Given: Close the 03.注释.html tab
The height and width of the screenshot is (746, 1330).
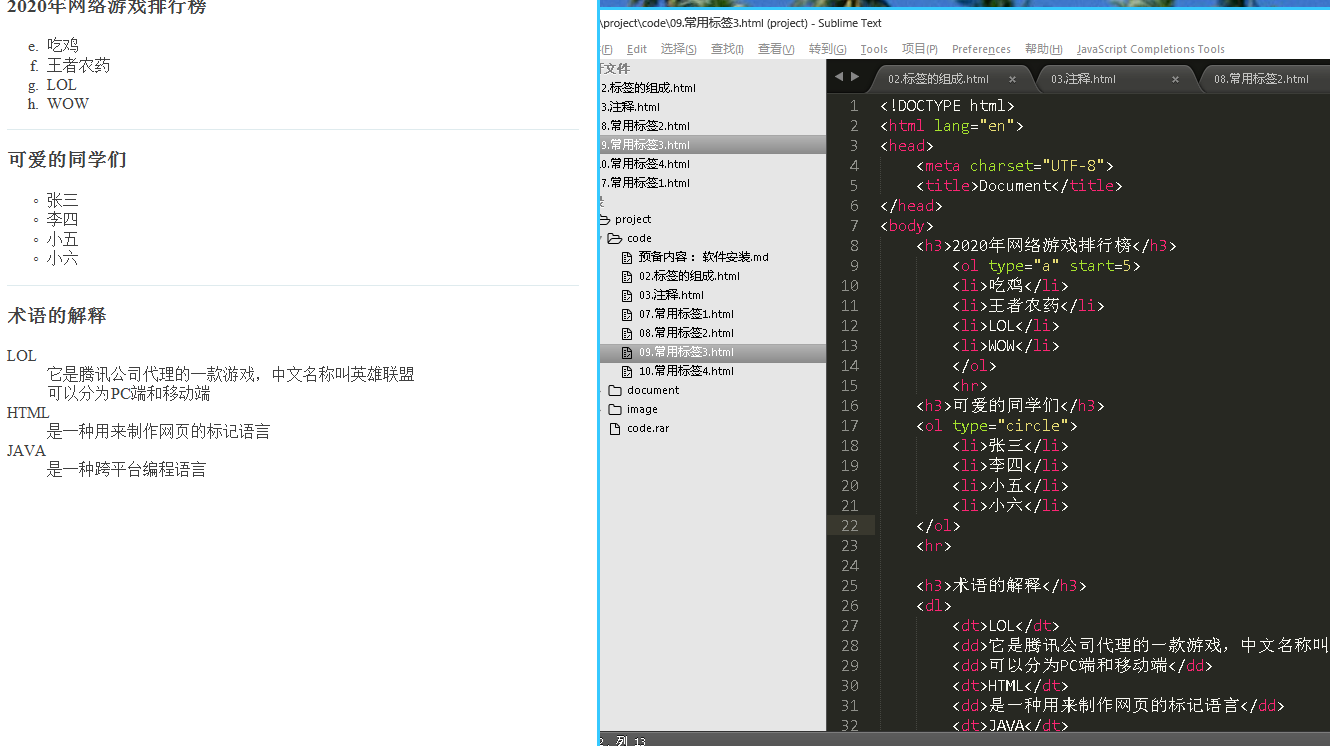Looking at the screenshot, I should click(x=1175, y=79).
